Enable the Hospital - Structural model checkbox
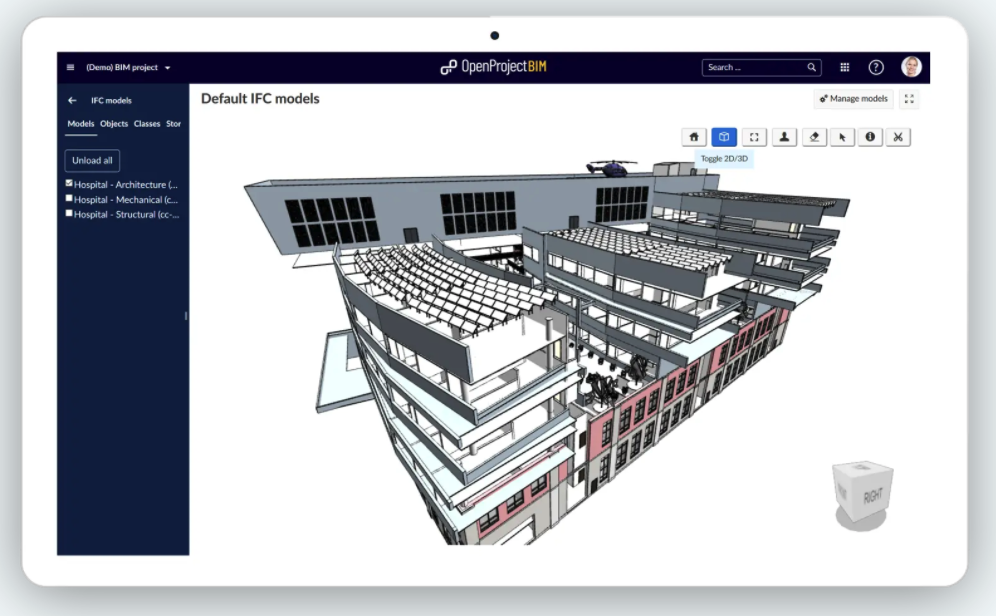Image resolution: width=996 pixels, height=616 pixels. pyautogui.click(x=67, y=214)
